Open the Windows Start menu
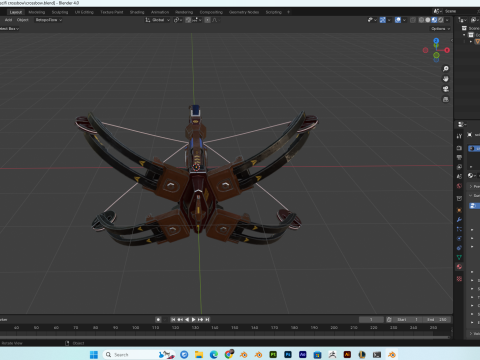Viewport: 480px width, 360px height. (x=94, y=354)
